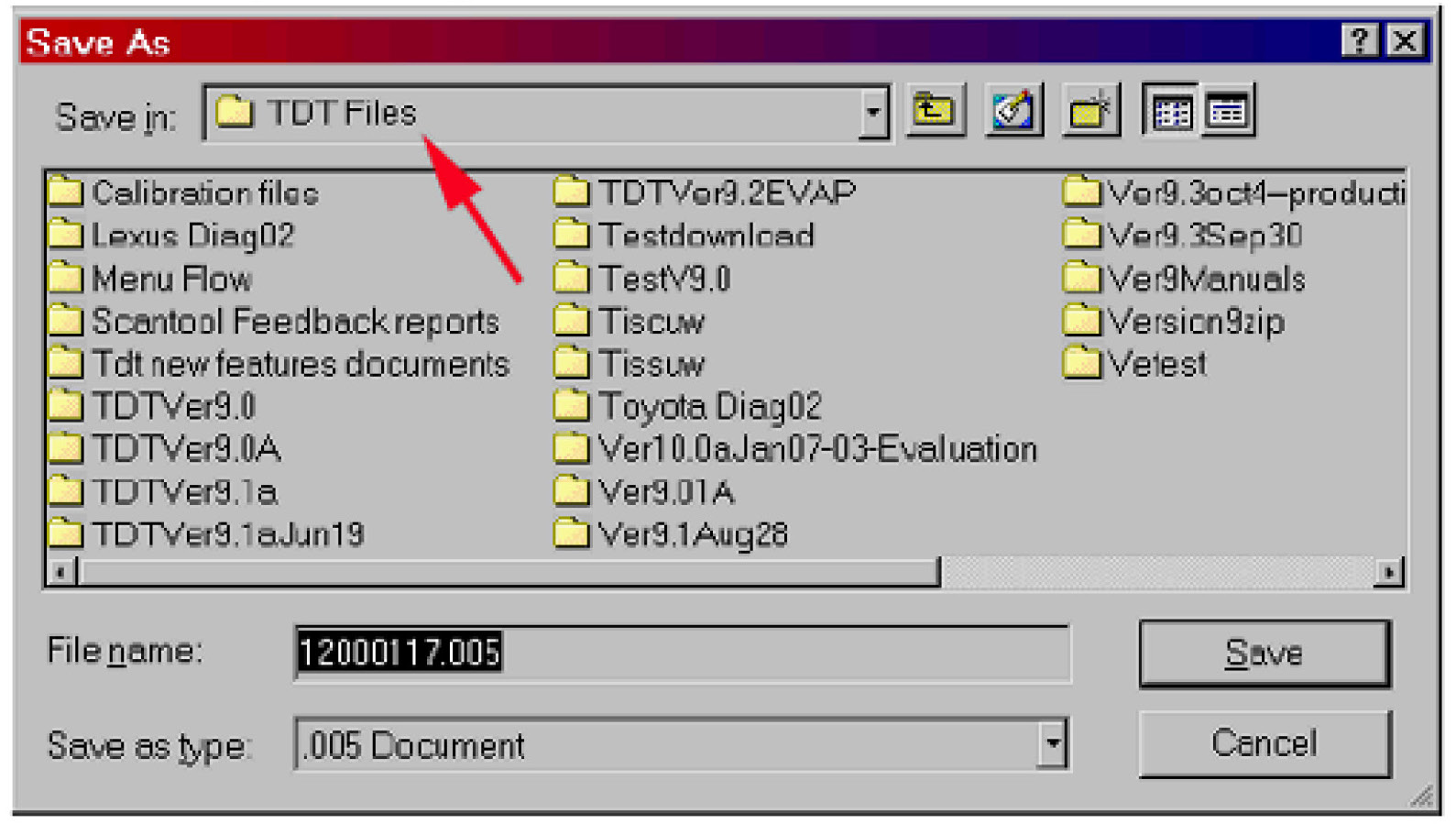Select the Testdownload folder

pyautogui.click(x=706, y=236)
